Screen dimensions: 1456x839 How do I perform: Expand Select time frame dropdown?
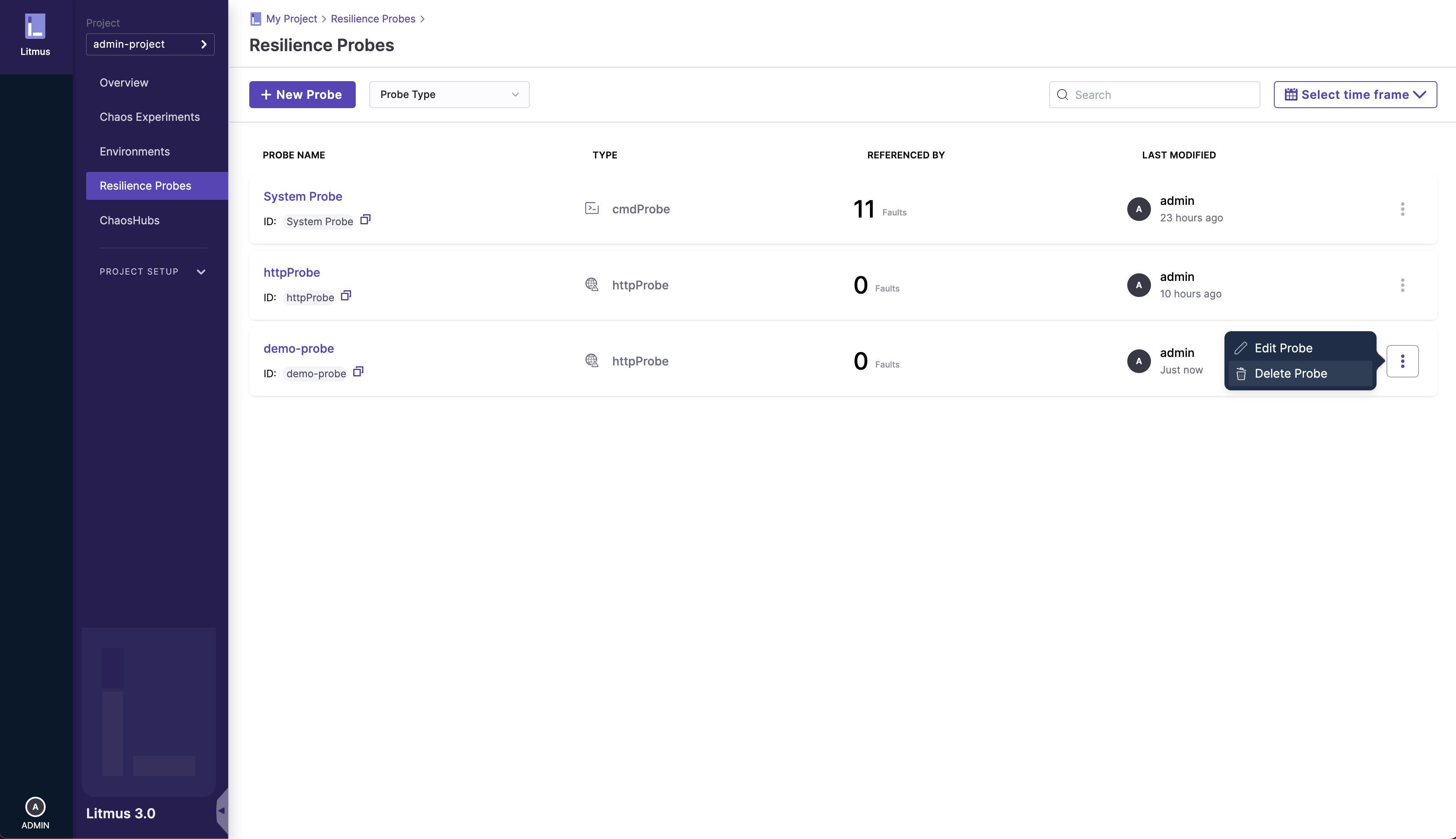pos(1355,95)
